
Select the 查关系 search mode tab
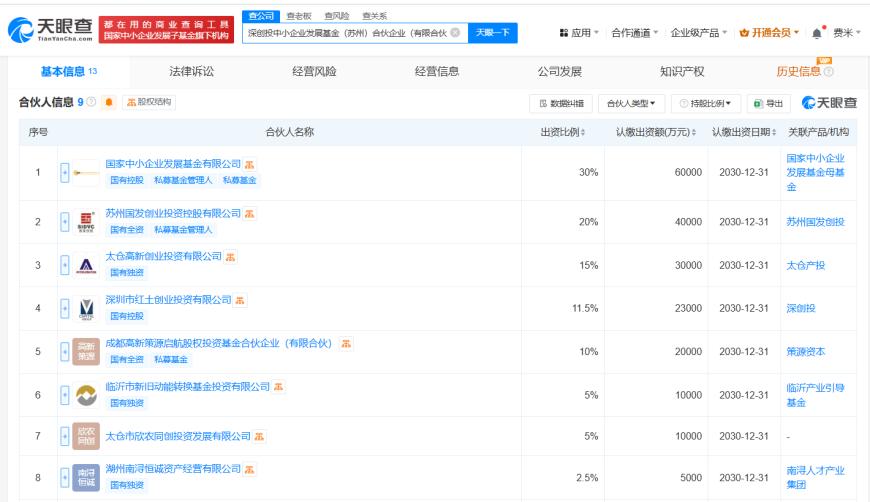pyautogui.click(x=375, y=16)
